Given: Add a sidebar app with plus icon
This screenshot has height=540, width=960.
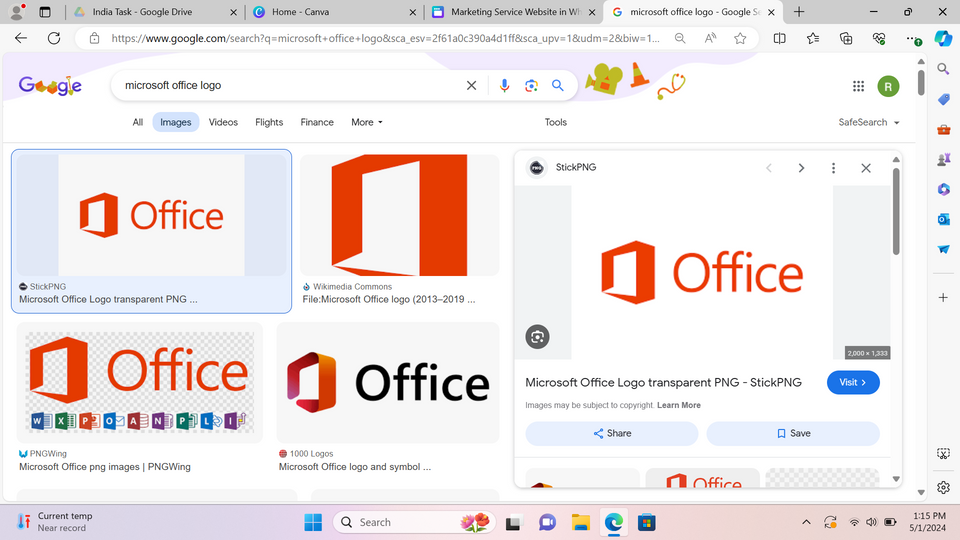Looking at the screenshot, I should (943, 298).
